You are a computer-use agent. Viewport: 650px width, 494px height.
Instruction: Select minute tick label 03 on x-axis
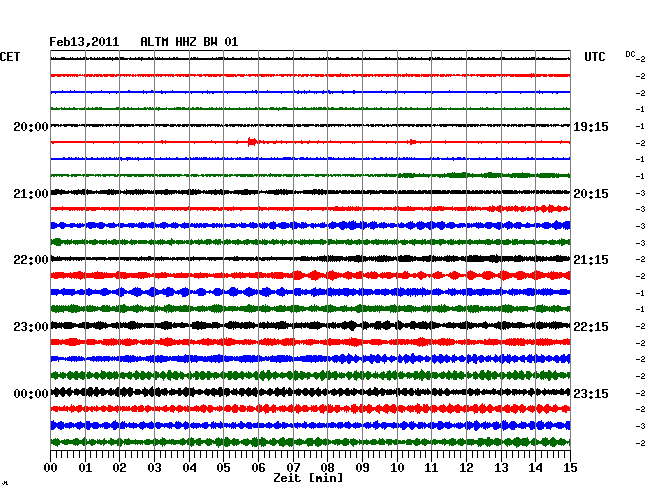(x=154, y=468)
